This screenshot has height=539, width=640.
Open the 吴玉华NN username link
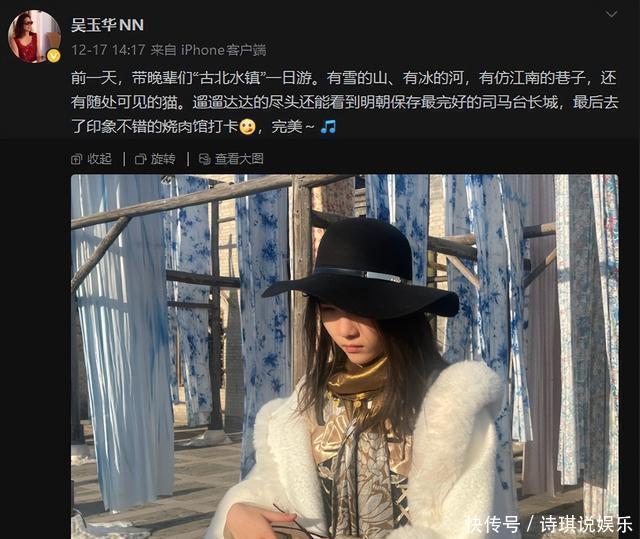coord(107,25)
